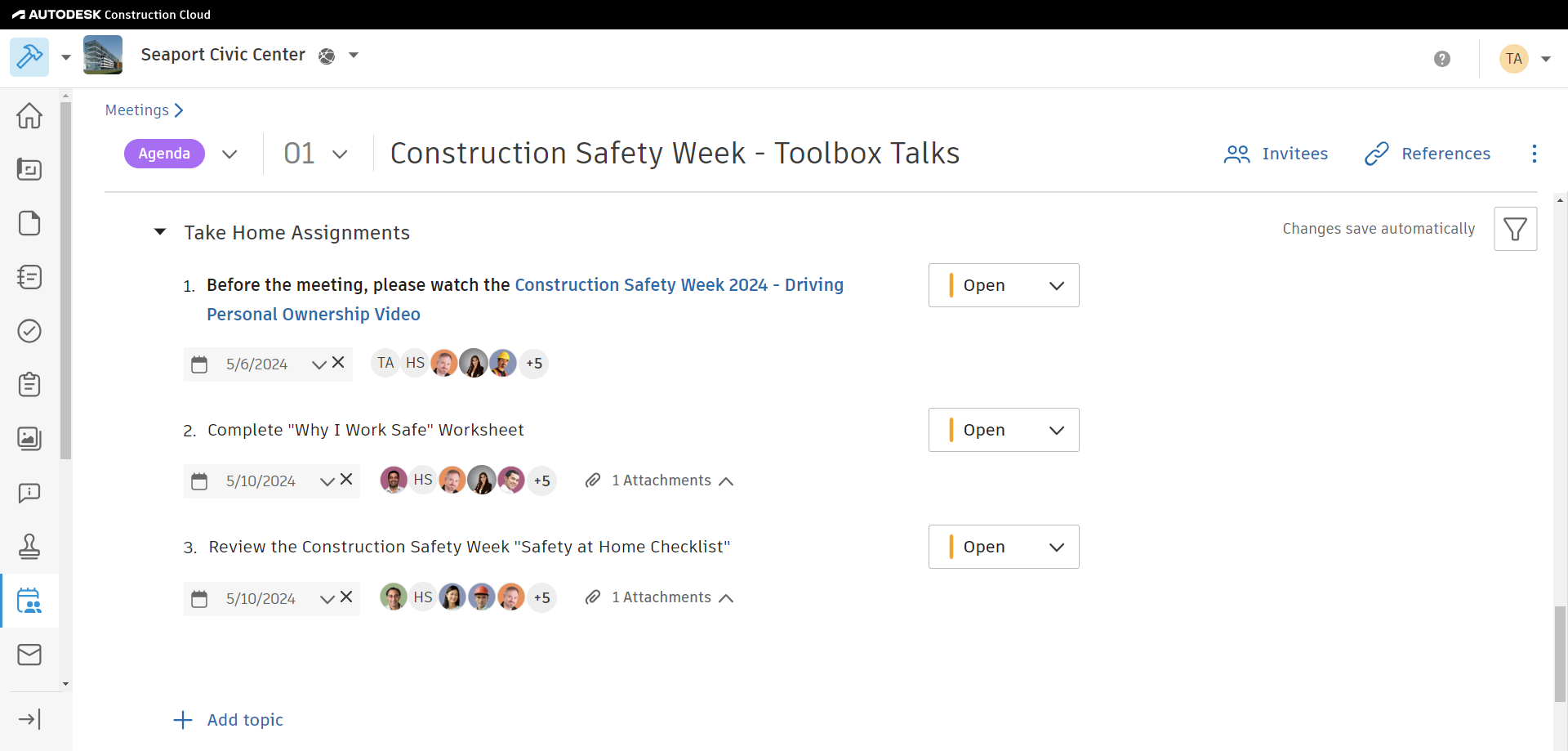This screenshot has width=1568, height=751.
Task: Clear the 5/6/2024 due date
Action: point(339,363)
